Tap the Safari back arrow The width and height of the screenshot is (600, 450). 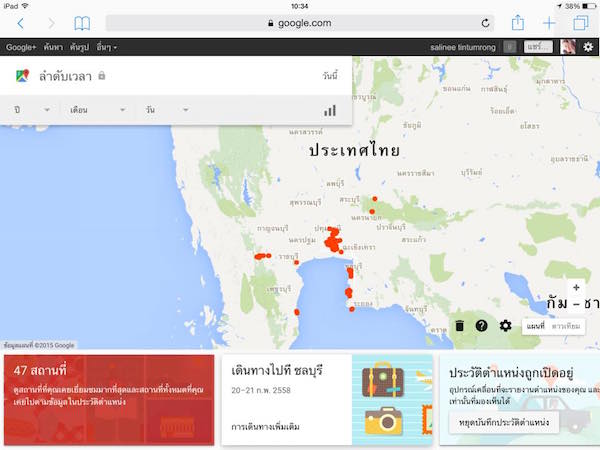(x=21, y=23)
